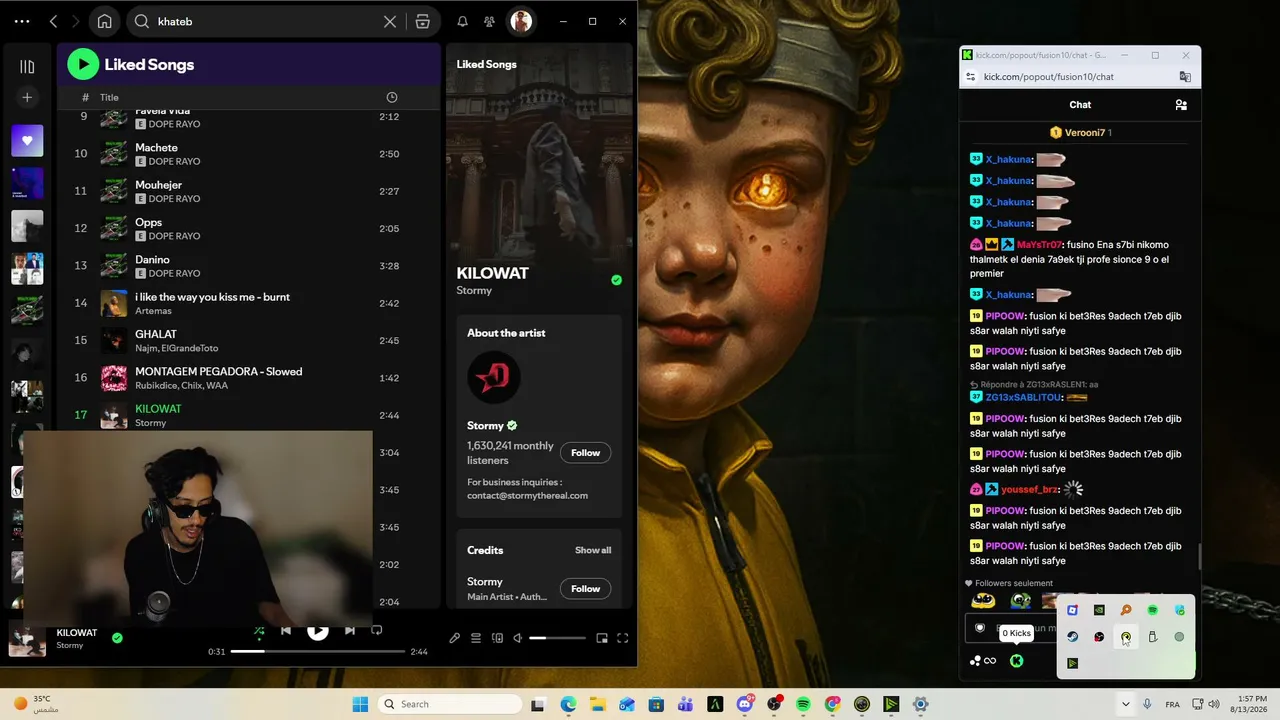Viewport: 1280px width, 720px height.
Task: Open Stormy artist avatar
Action: click(x=494, y=378)
